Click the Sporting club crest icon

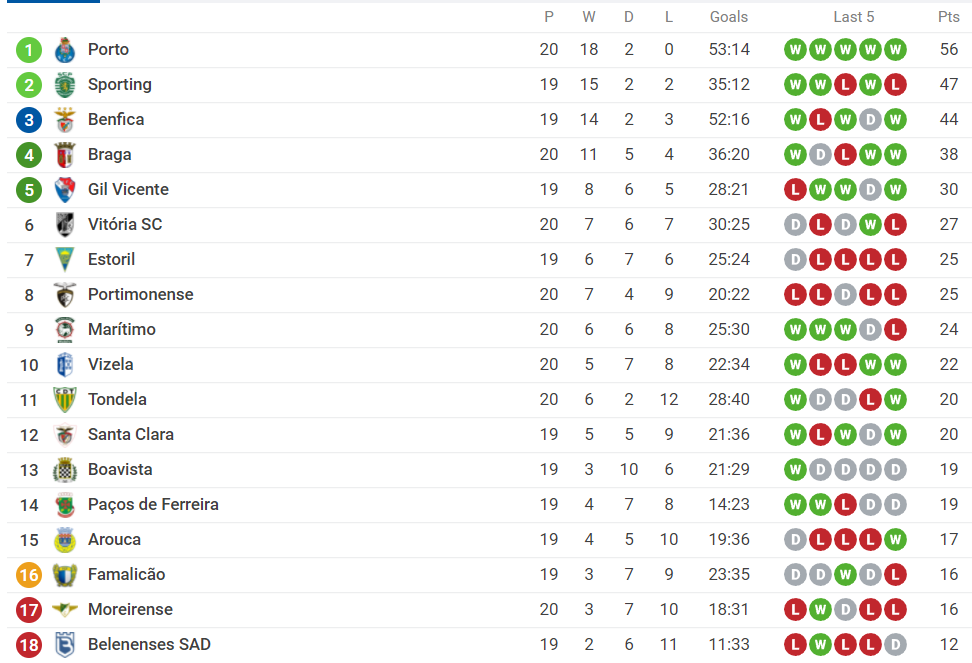click(65, 85)
